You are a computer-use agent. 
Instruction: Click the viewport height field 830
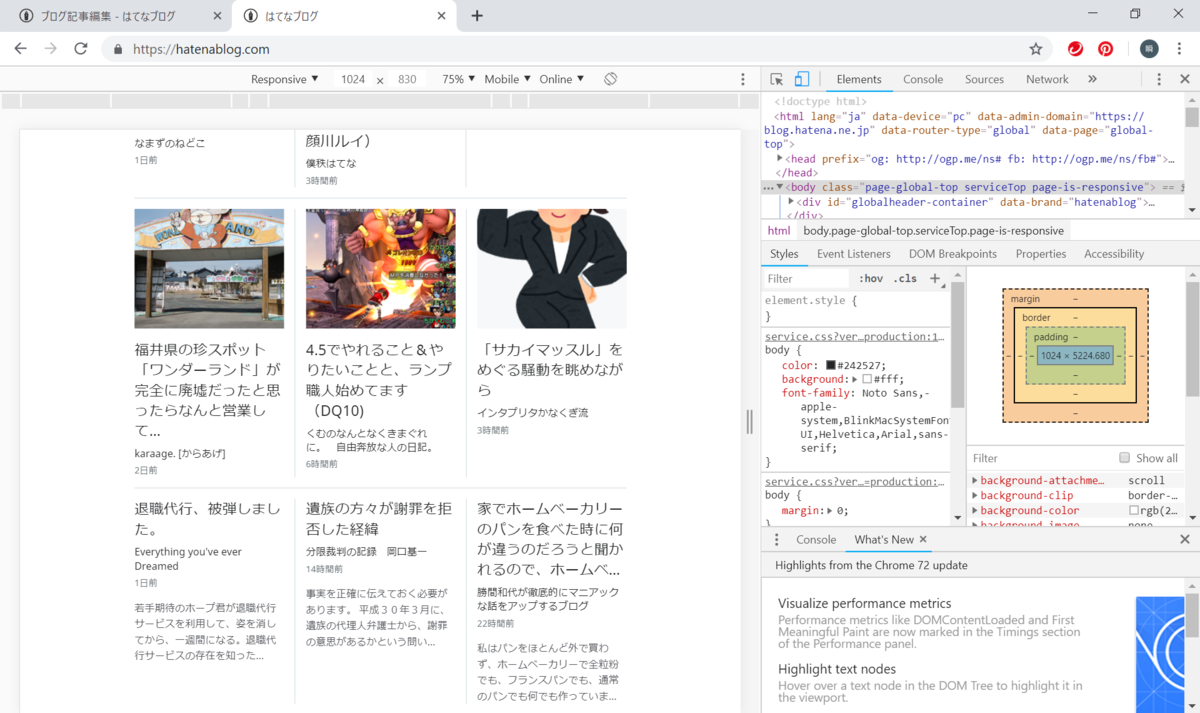[407, 79]
